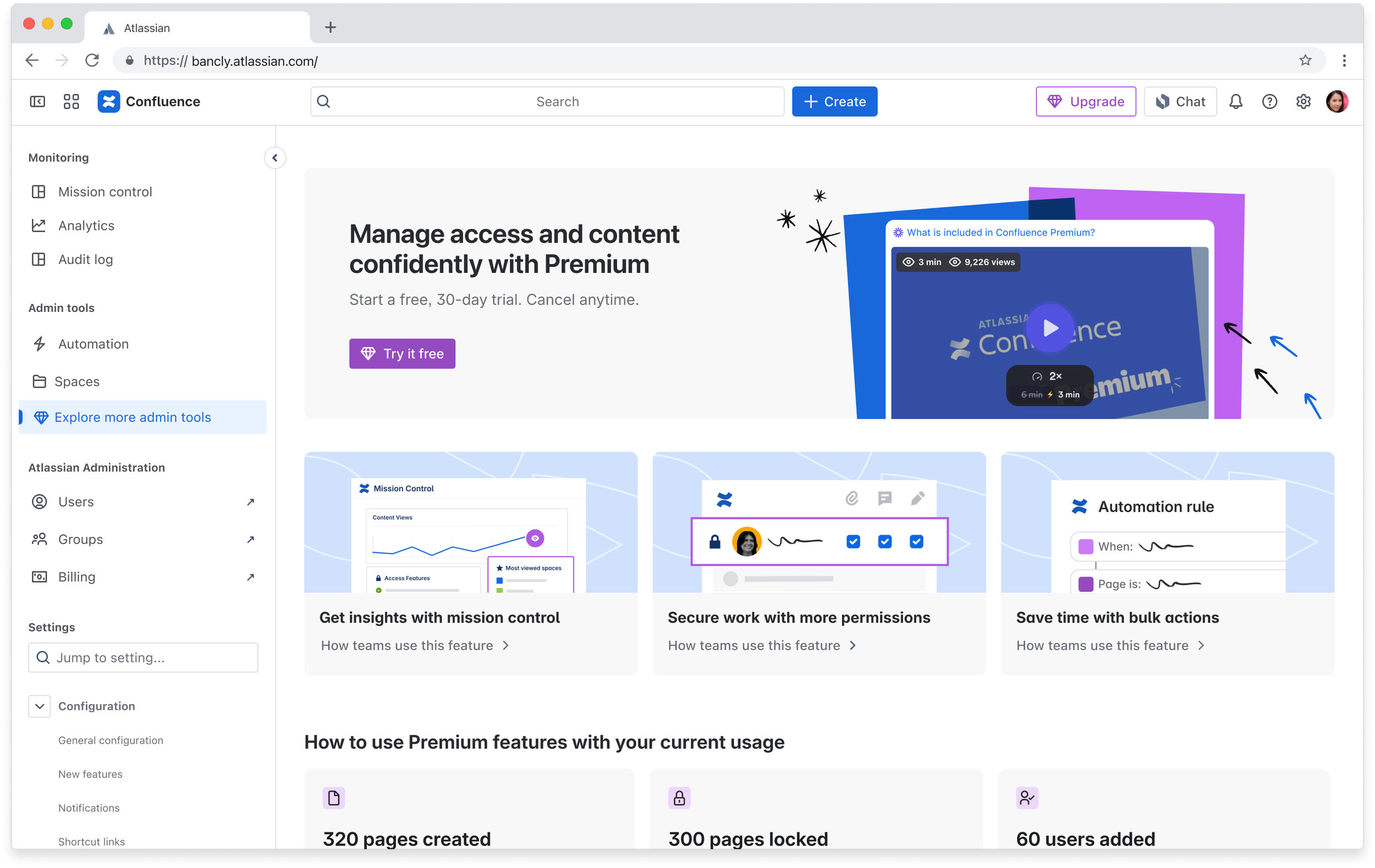The height and width of the screenshot is (868, 1375).
Task: Open the settings gear icon
Action: coord(1303,102)
